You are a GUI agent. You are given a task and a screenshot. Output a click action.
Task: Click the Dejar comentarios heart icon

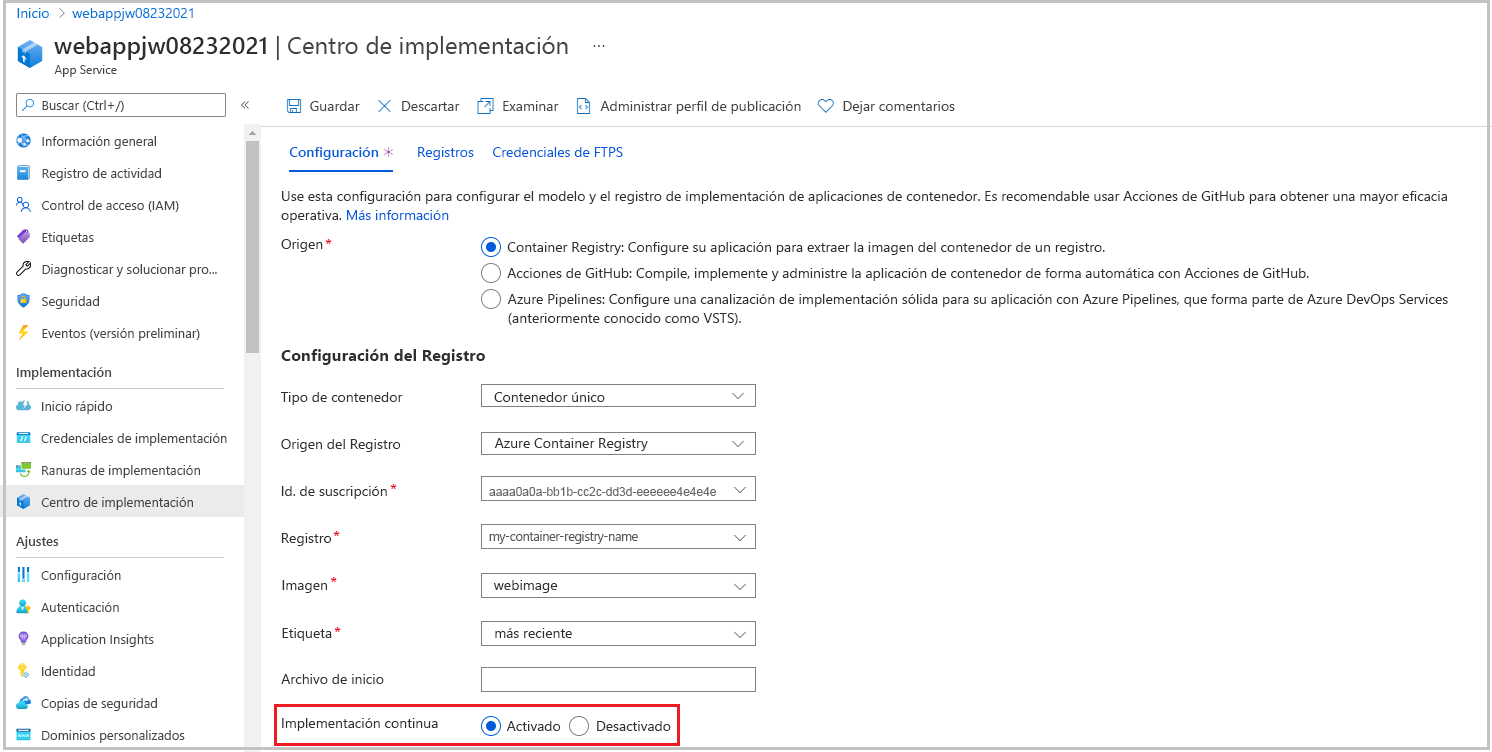pos(826,106)
